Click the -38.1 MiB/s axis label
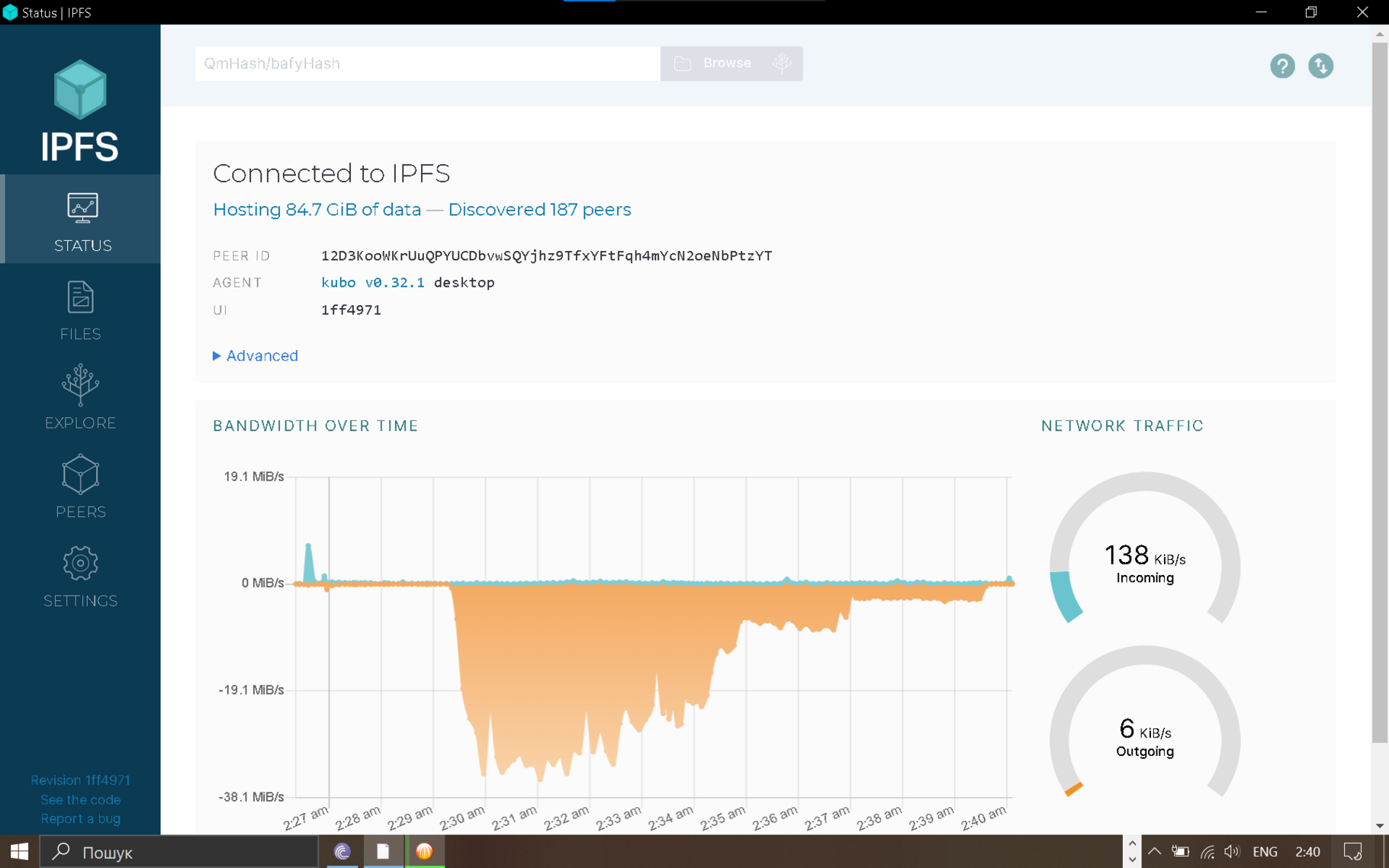 [251, 797]
